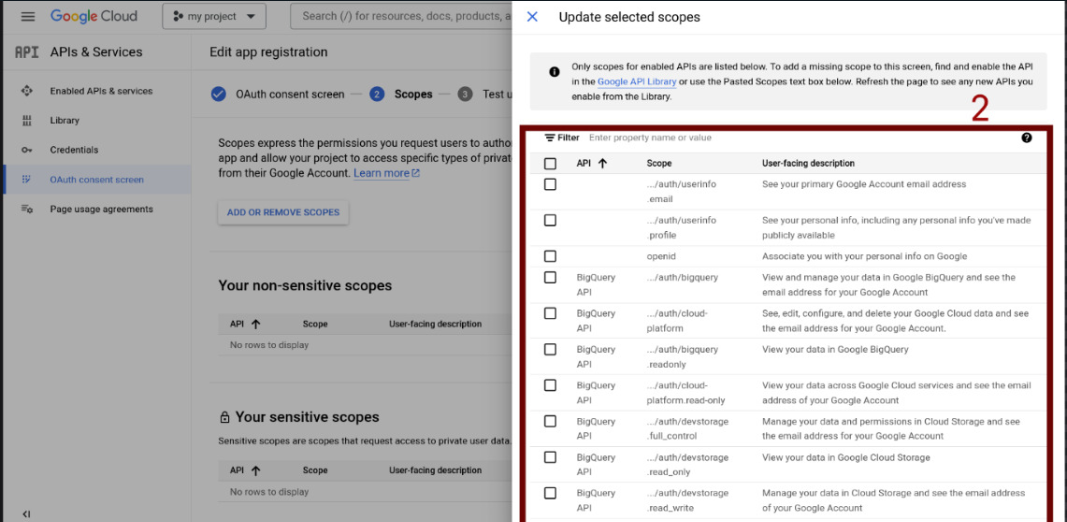
Task: Click the API icon beside APIs & Services
Action: point(27,52)
